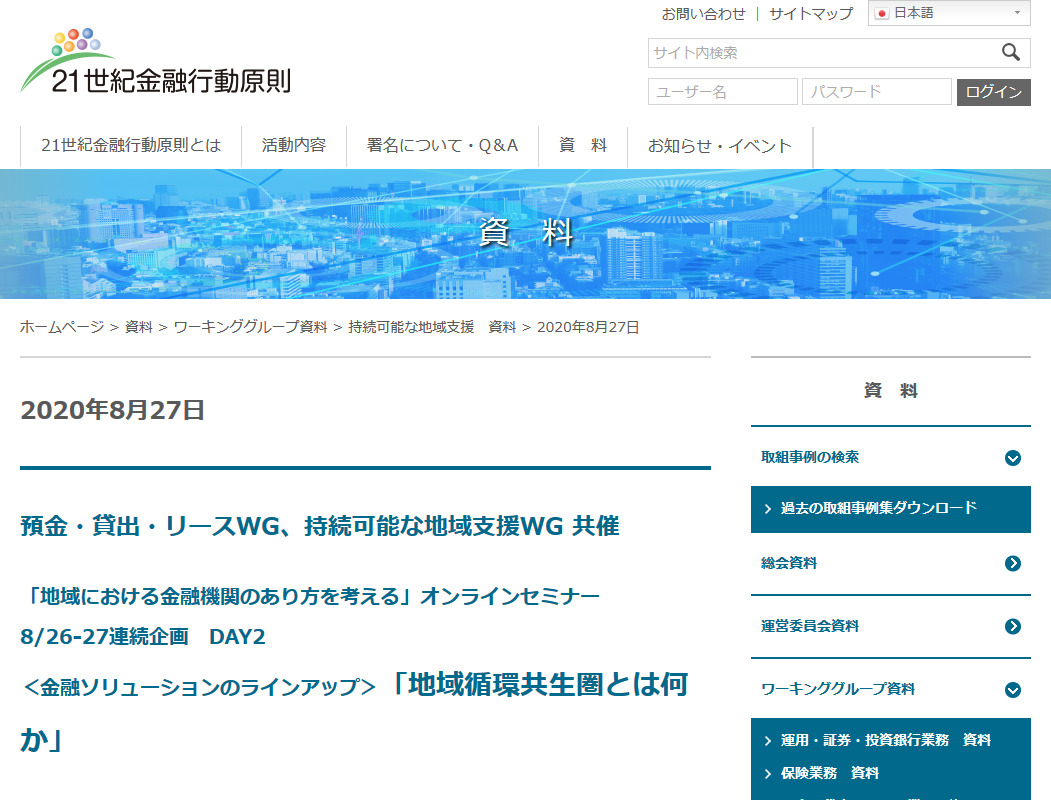Open 過去の取組事例集ダウンロード in the sidebar
The width and height of the screenshot is (1051, 800).
coord(879,509)
